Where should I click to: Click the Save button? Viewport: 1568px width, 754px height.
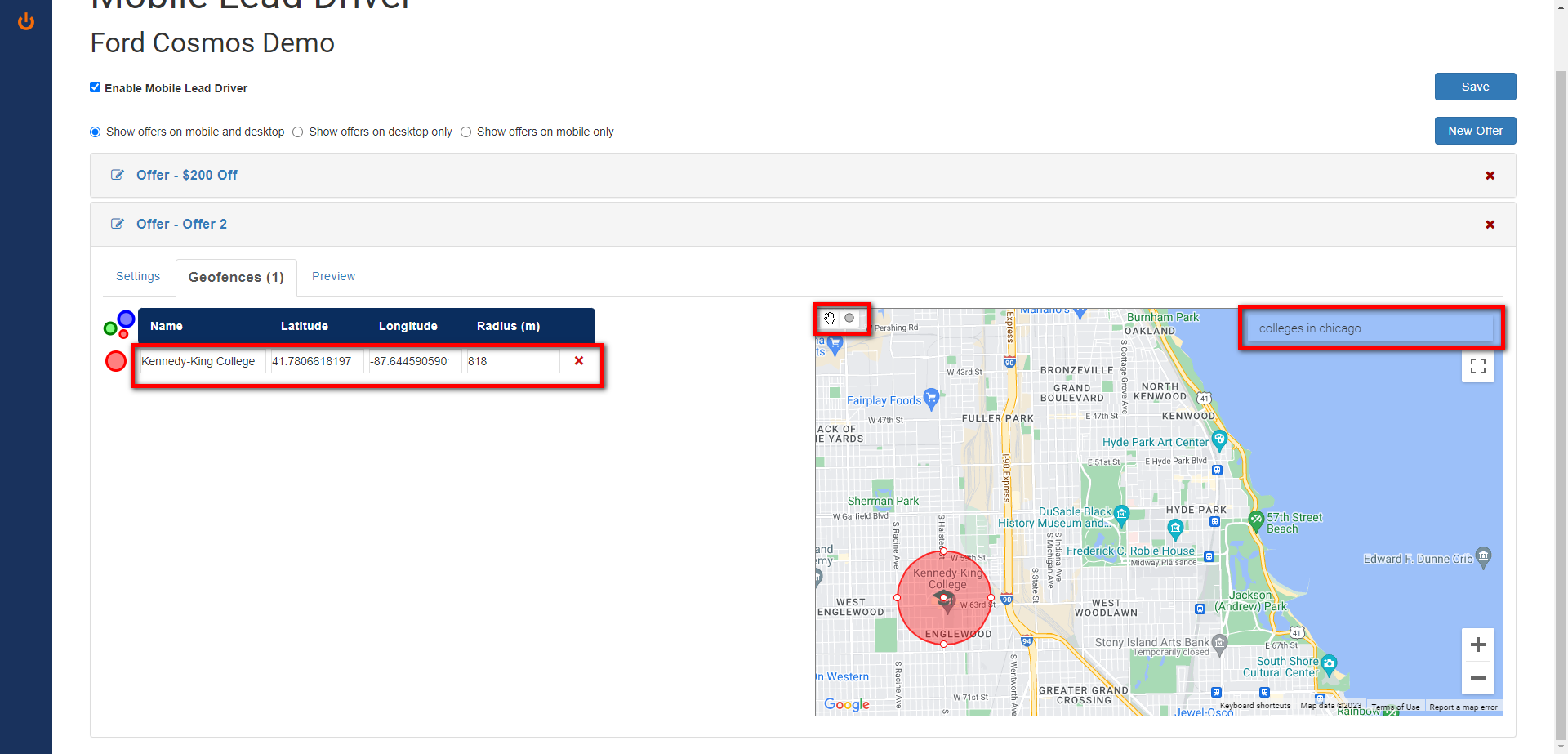click(1475, 87)
